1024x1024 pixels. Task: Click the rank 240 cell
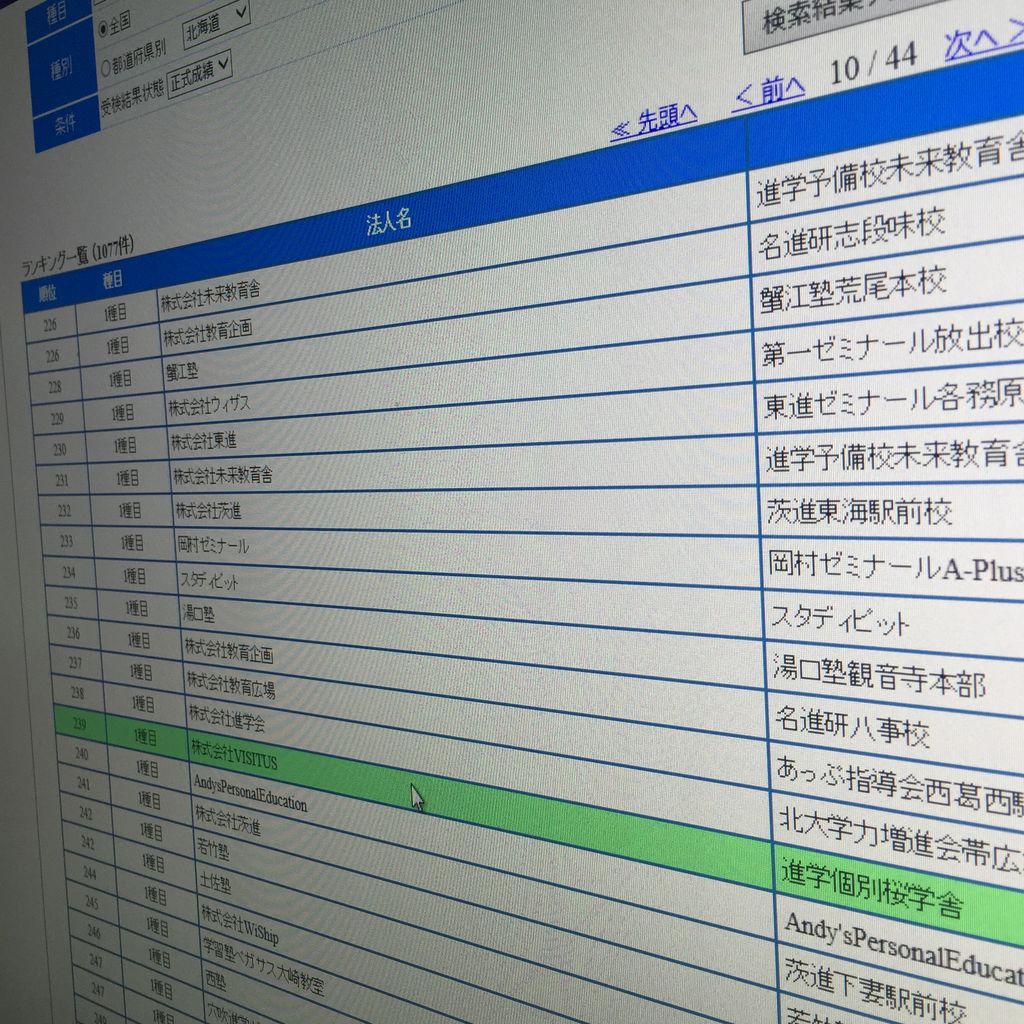click(x=82, y=754)
